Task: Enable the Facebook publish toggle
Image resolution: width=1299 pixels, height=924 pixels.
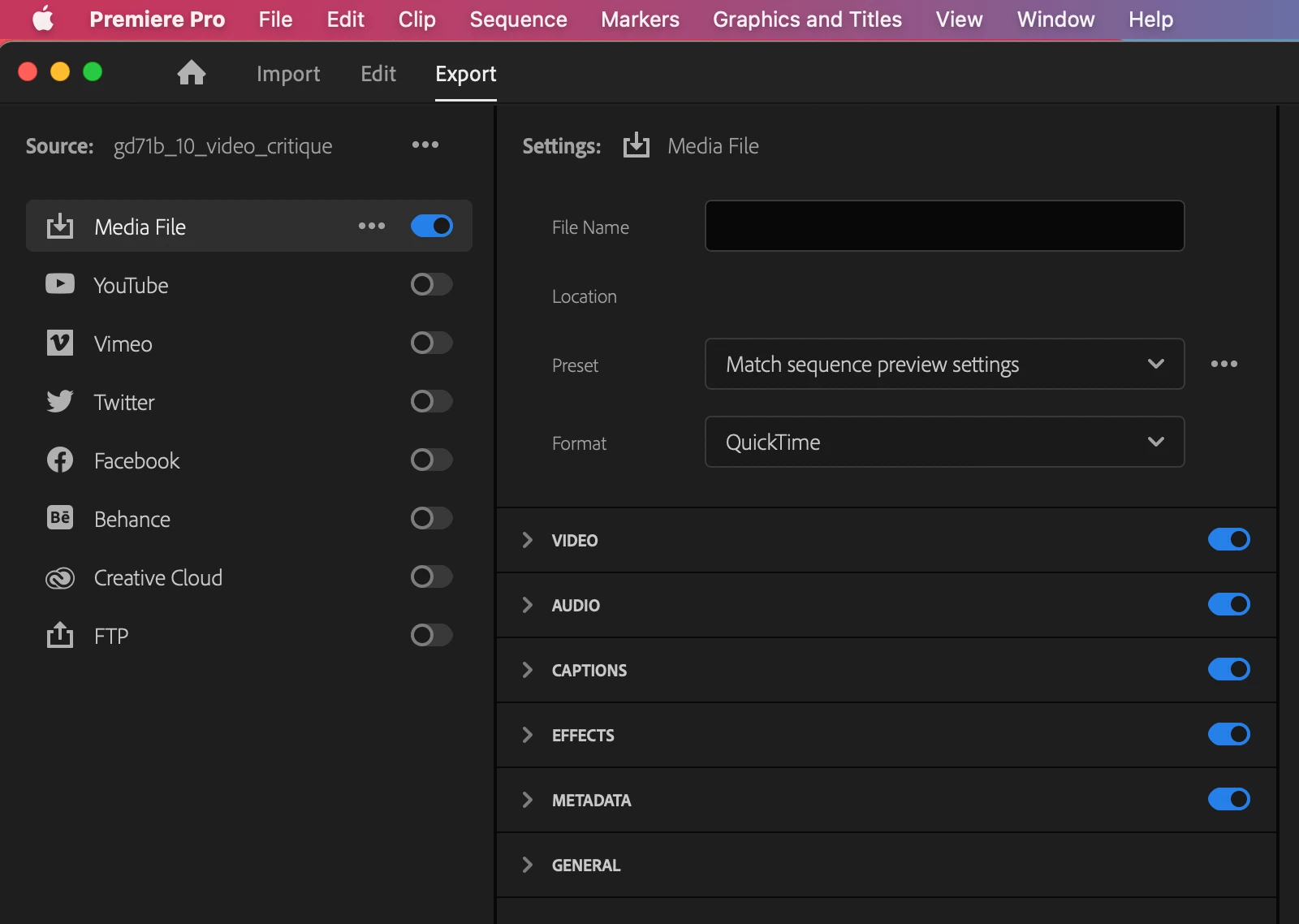Action: tap(432, 460)
